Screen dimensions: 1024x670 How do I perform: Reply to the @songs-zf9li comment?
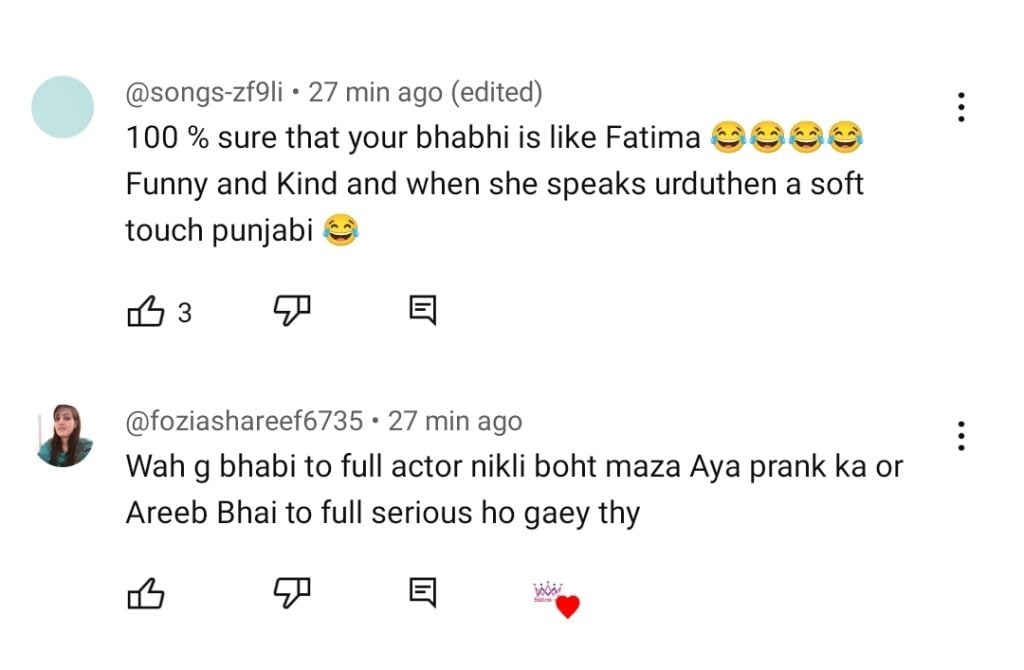(423, 312)
